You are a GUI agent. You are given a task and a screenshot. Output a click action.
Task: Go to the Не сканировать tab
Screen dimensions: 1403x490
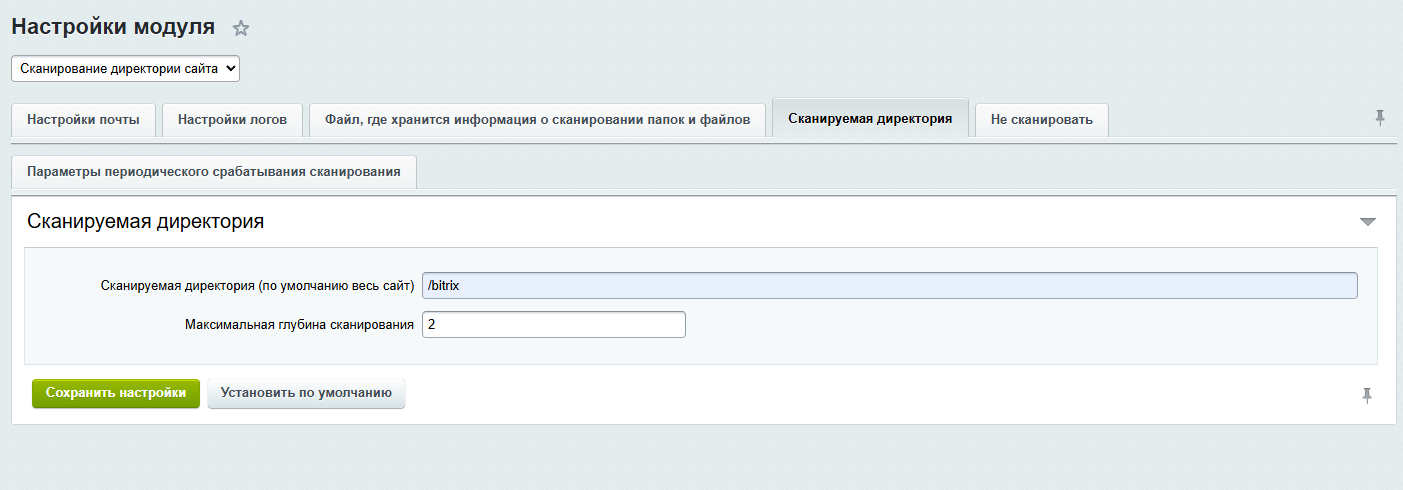[x=1041, y=120]
